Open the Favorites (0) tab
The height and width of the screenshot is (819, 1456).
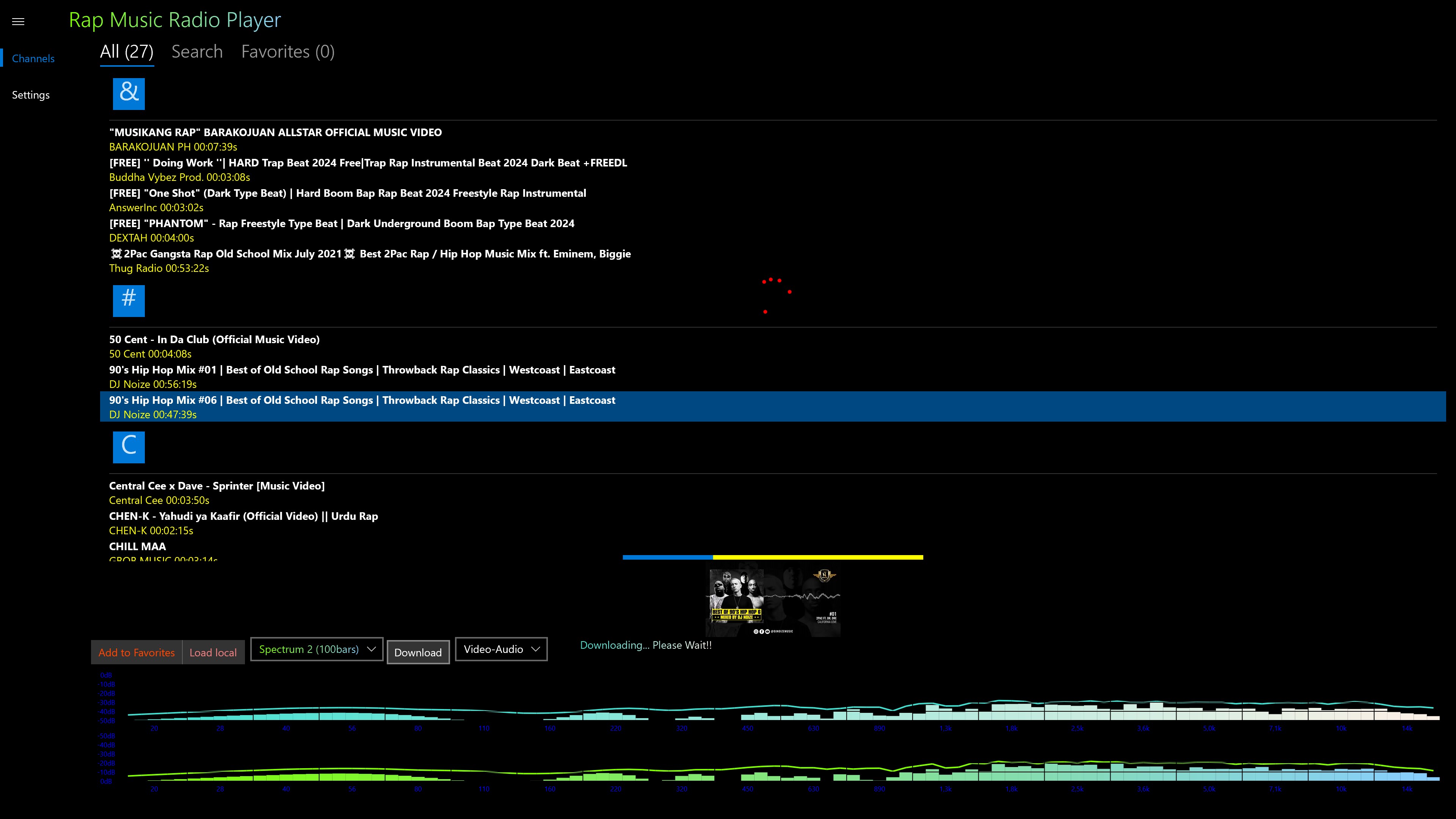point(288,52)
